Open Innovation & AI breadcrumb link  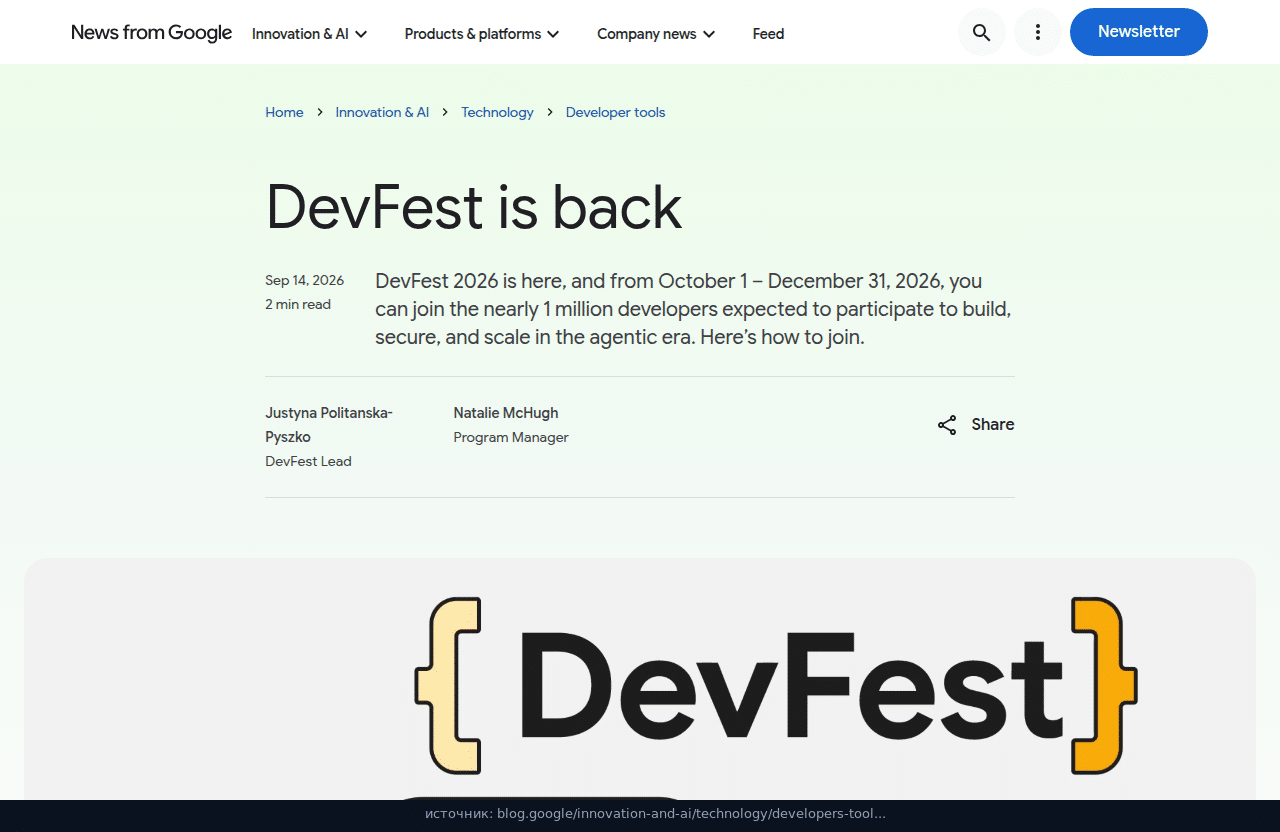382,112
